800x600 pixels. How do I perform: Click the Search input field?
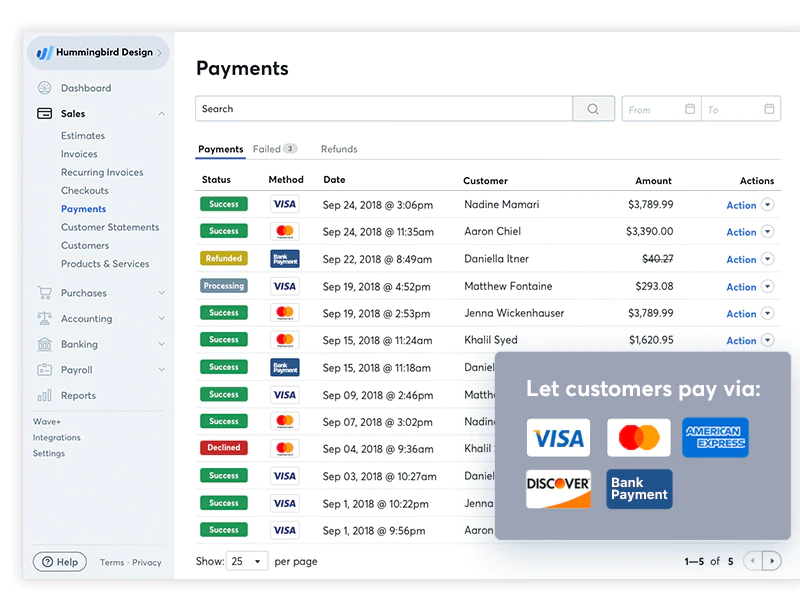[384, 109]
